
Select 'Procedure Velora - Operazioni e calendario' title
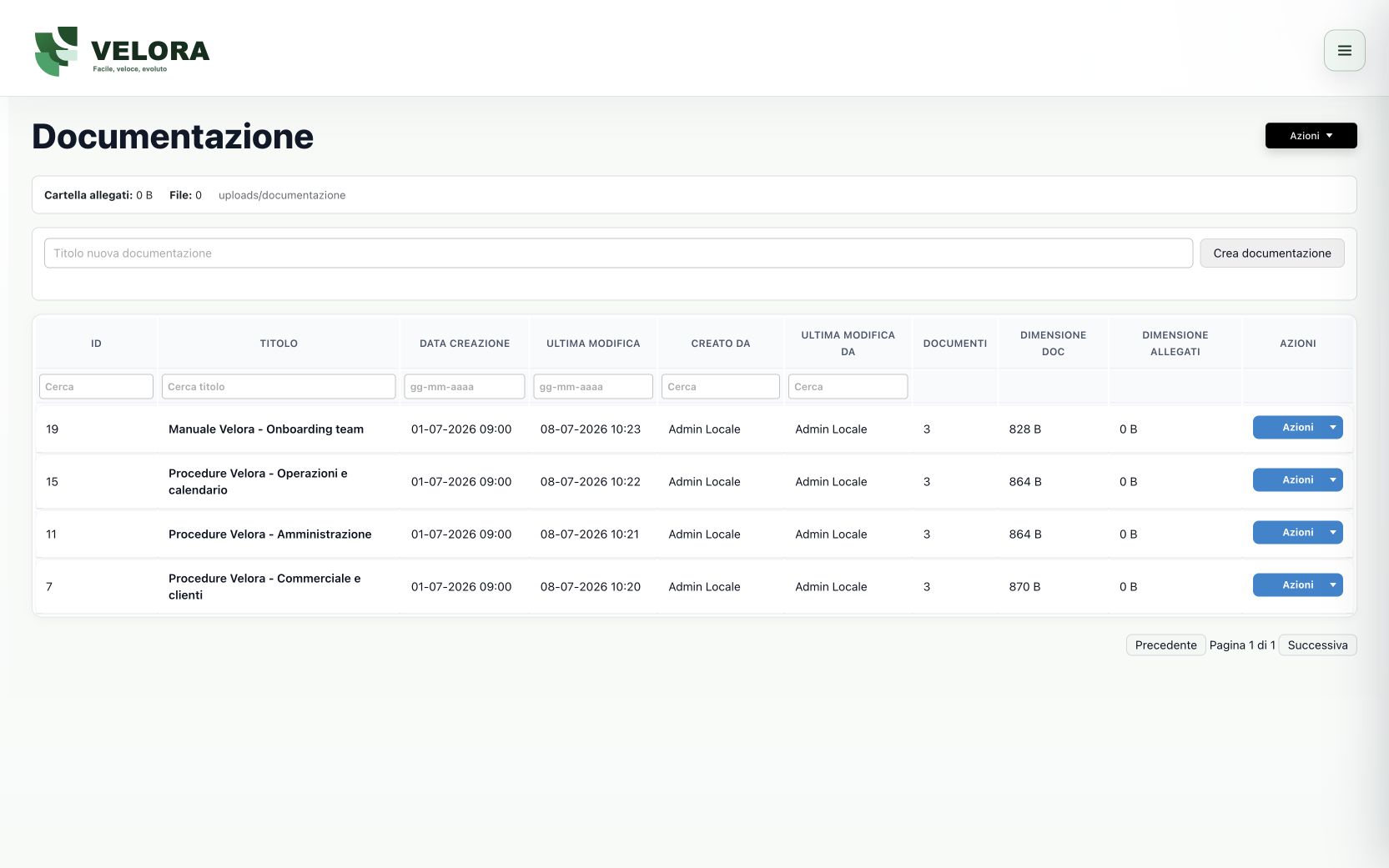coord(258,482)
